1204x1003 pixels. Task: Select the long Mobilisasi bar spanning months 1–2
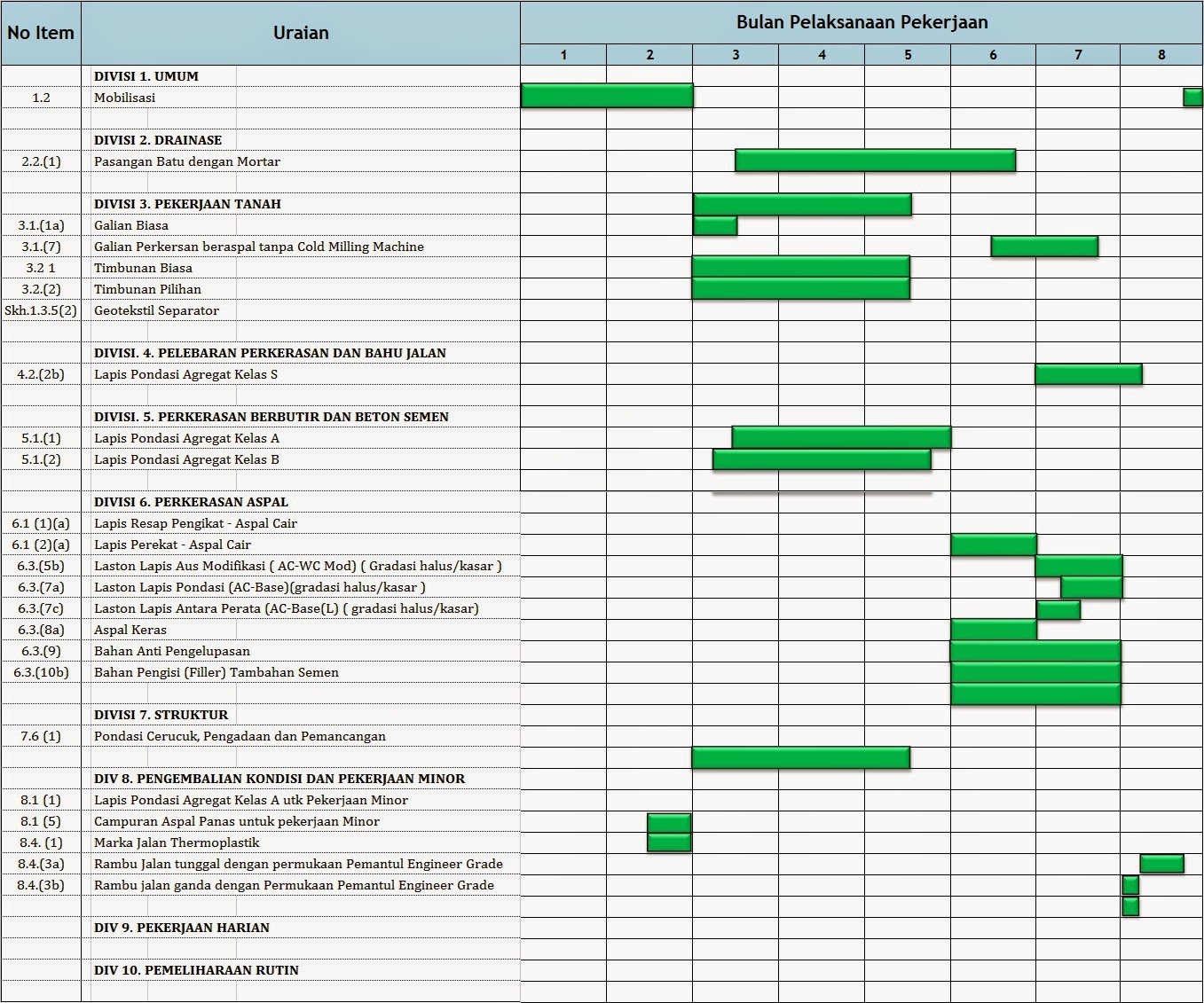pos(607,96)
